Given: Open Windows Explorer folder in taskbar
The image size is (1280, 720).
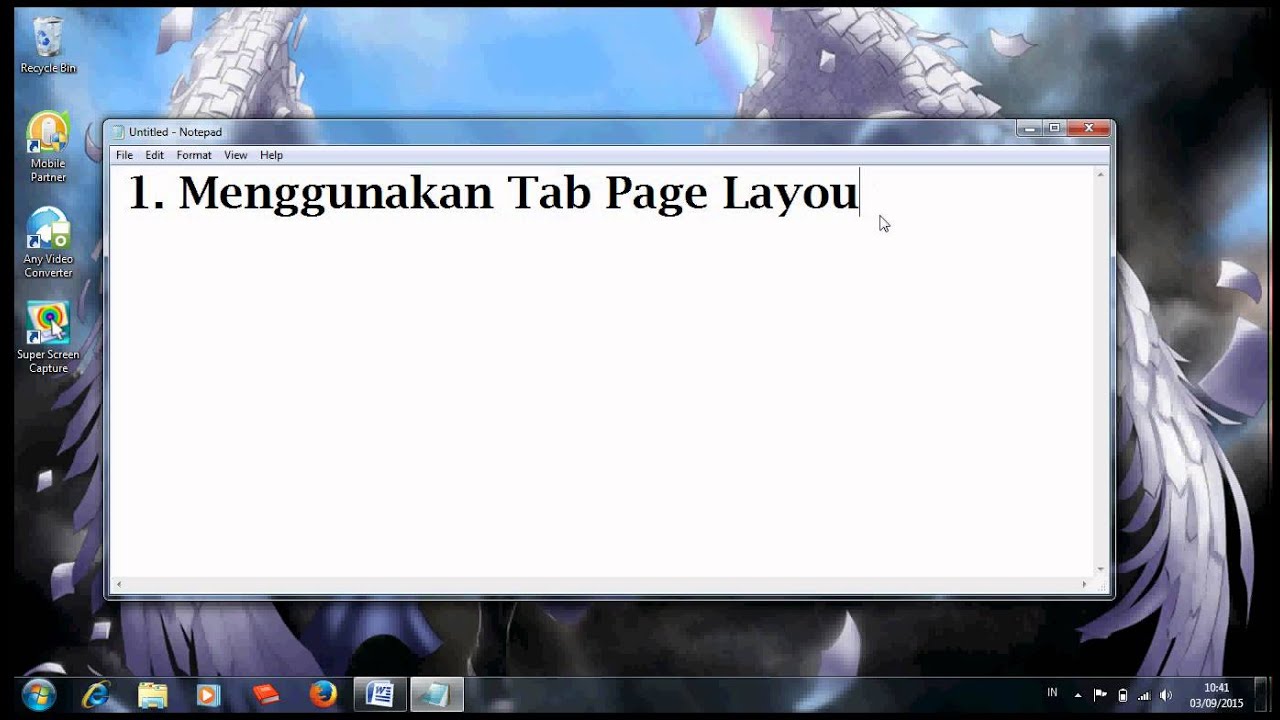Looking at the screenshot, I should point(152,694).
